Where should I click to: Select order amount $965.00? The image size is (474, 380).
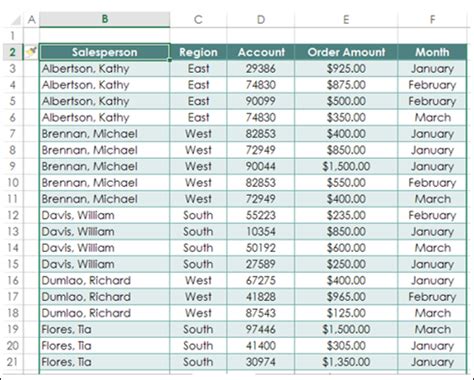(346, 297)
